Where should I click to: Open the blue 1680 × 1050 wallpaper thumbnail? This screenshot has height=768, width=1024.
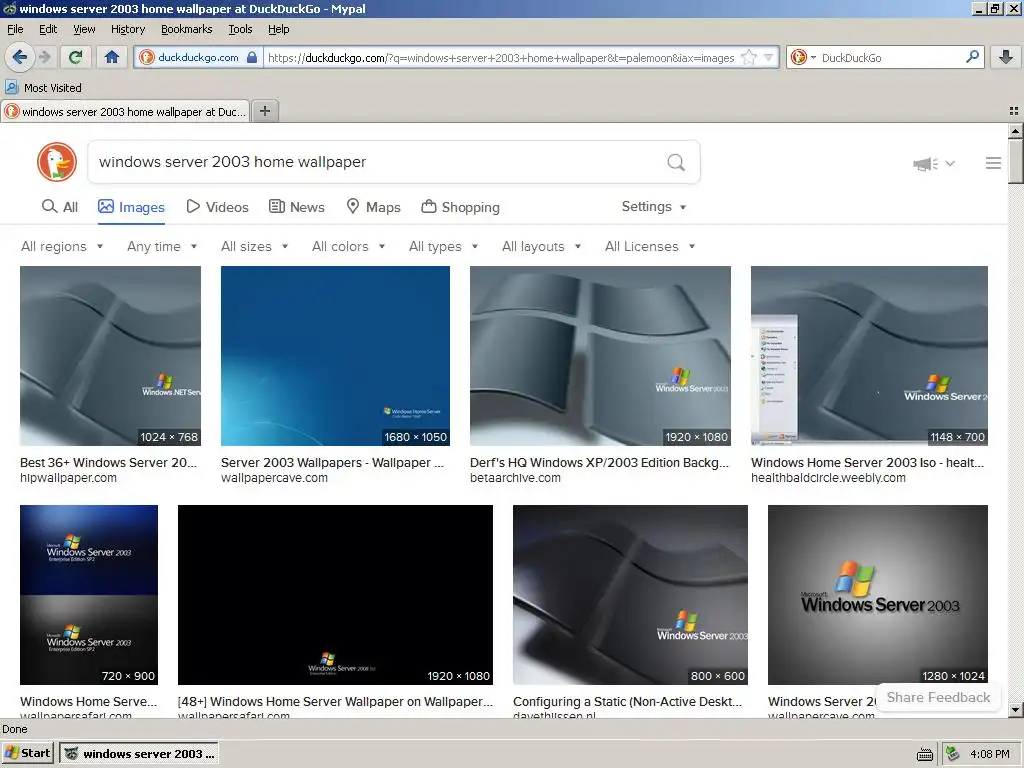[x=335, y=356]
